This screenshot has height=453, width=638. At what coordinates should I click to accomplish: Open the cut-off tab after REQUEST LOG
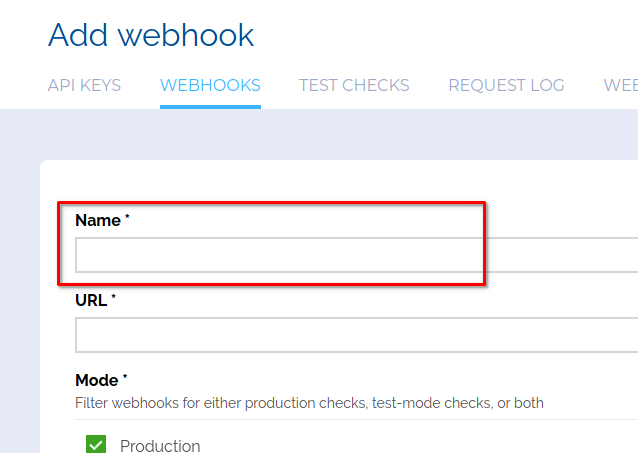click(x=620, y=85)
